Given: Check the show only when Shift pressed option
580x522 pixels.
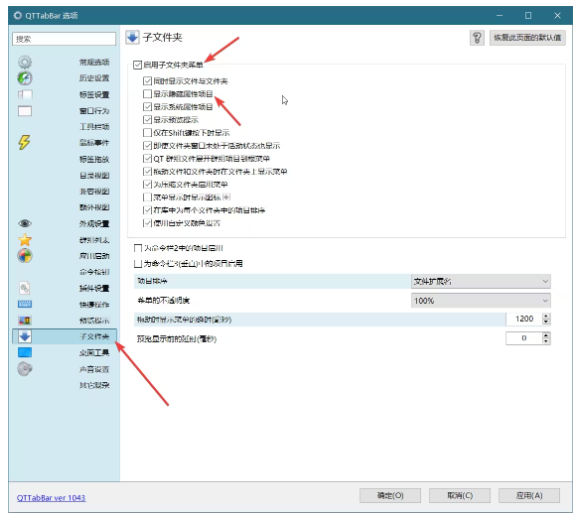Looking at the screenshot, I should tap(147, 132).
